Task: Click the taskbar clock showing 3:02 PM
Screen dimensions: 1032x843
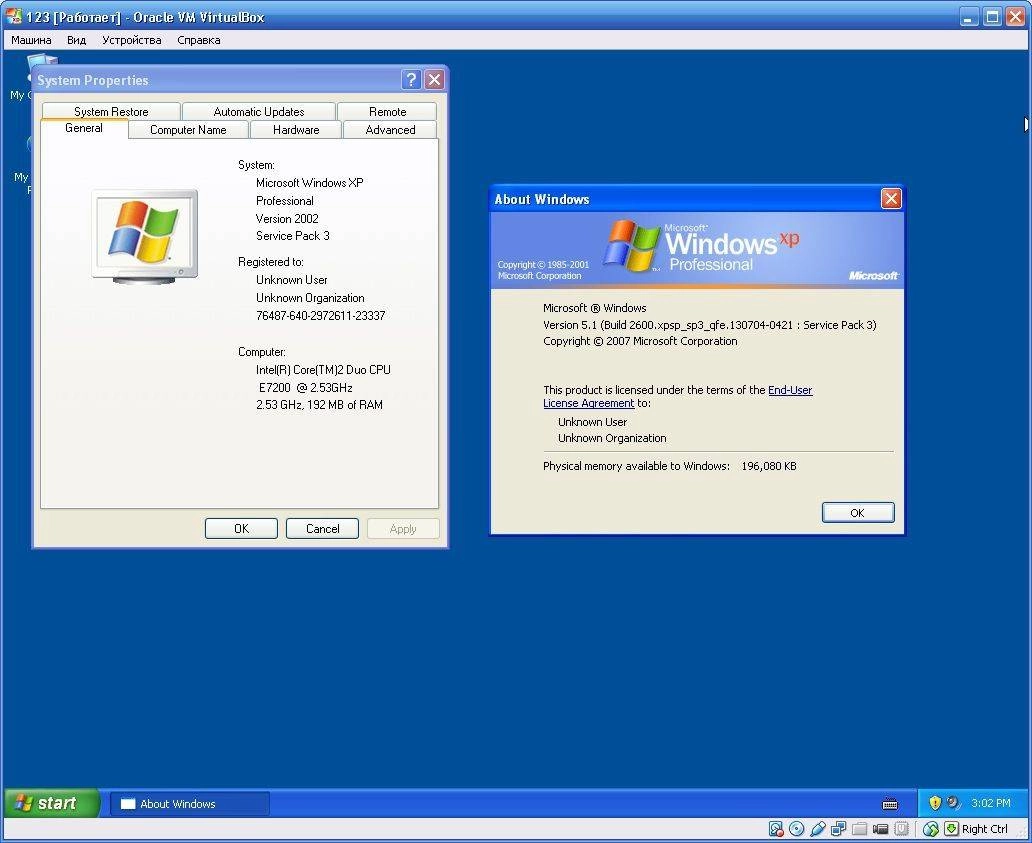Action: (x=991, y=803)
